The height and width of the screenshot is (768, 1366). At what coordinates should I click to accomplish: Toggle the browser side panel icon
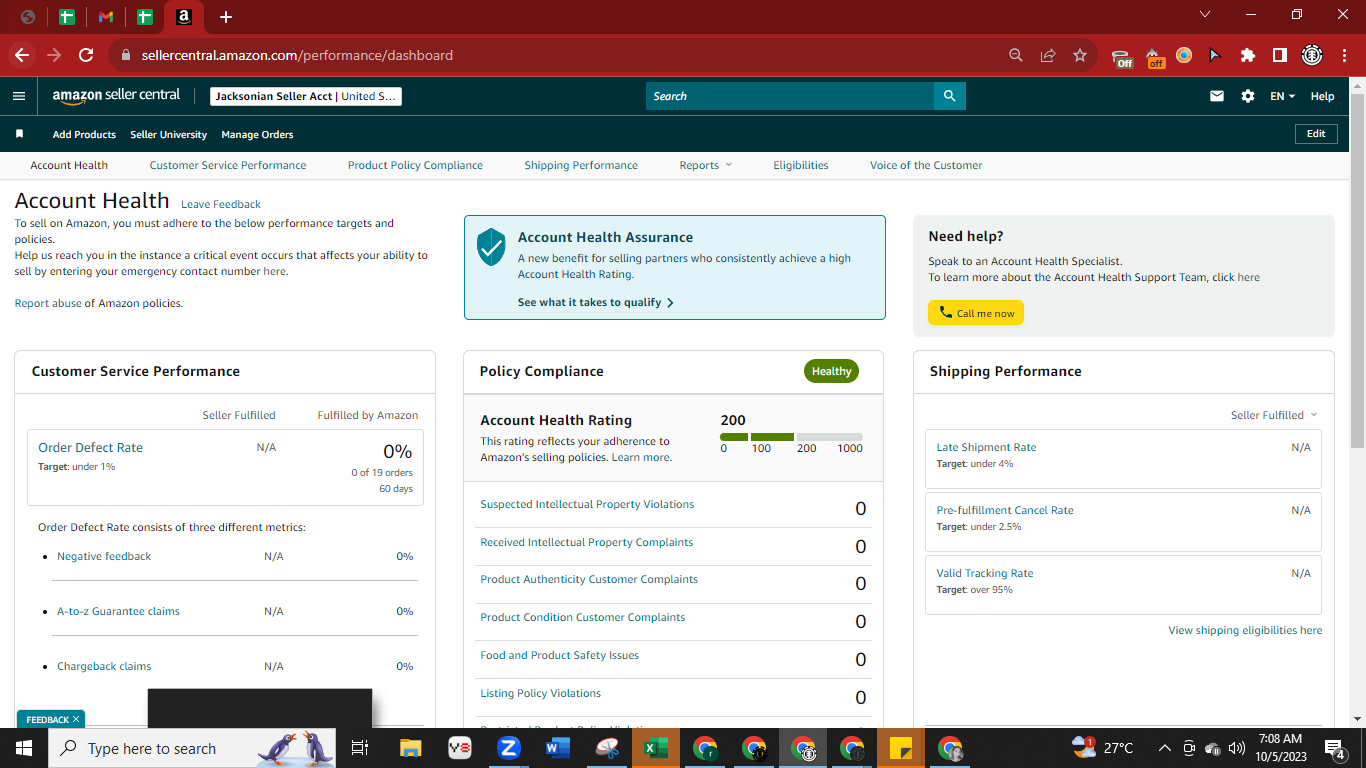tap(1280, 55)
